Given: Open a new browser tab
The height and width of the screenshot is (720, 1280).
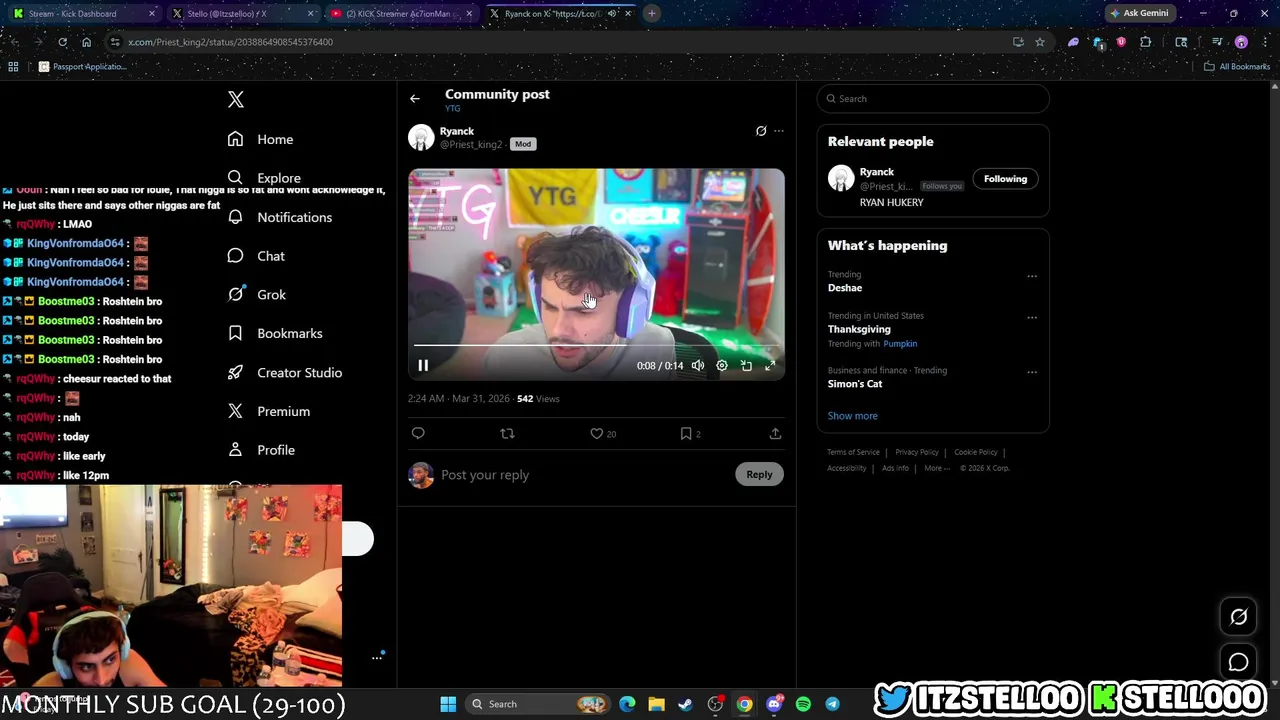Looking at the screenshot, I should tap(651, 14).
